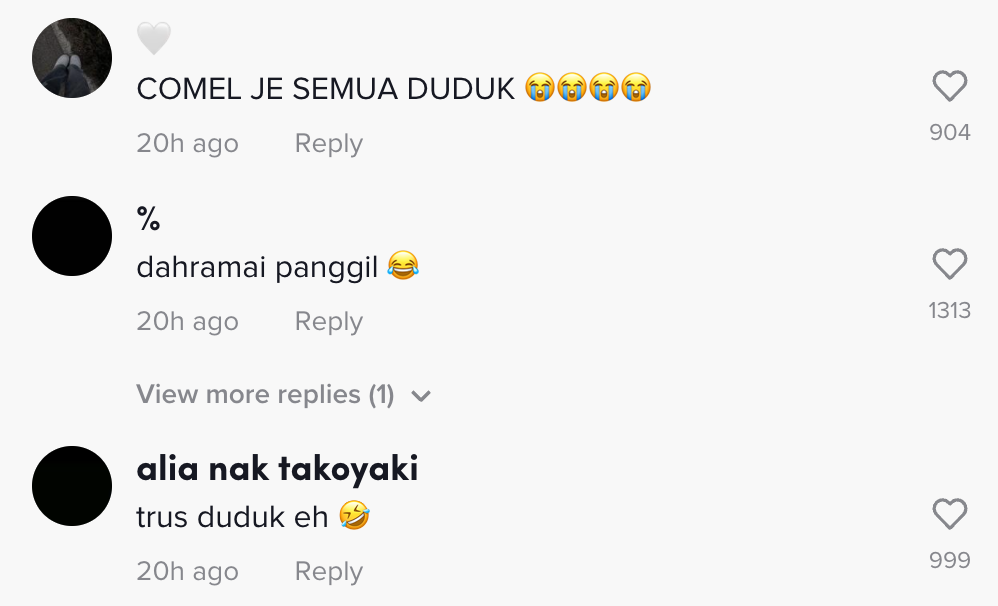
Task: Open avatar of alia nak takoyaki
Action: (72, 486)
